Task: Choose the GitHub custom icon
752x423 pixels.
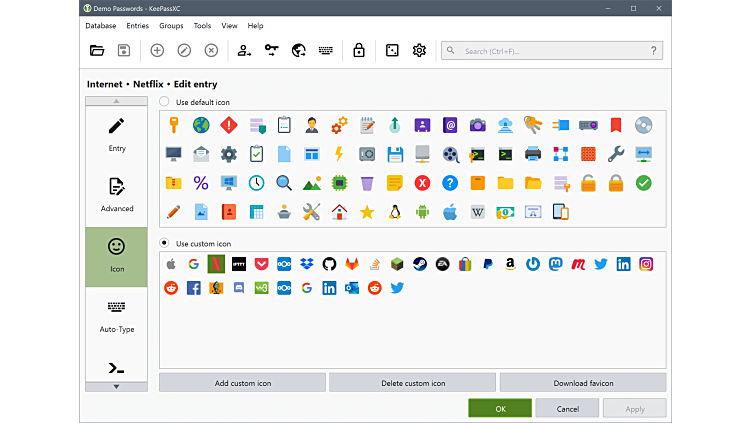Action: (x=329, y=264)
